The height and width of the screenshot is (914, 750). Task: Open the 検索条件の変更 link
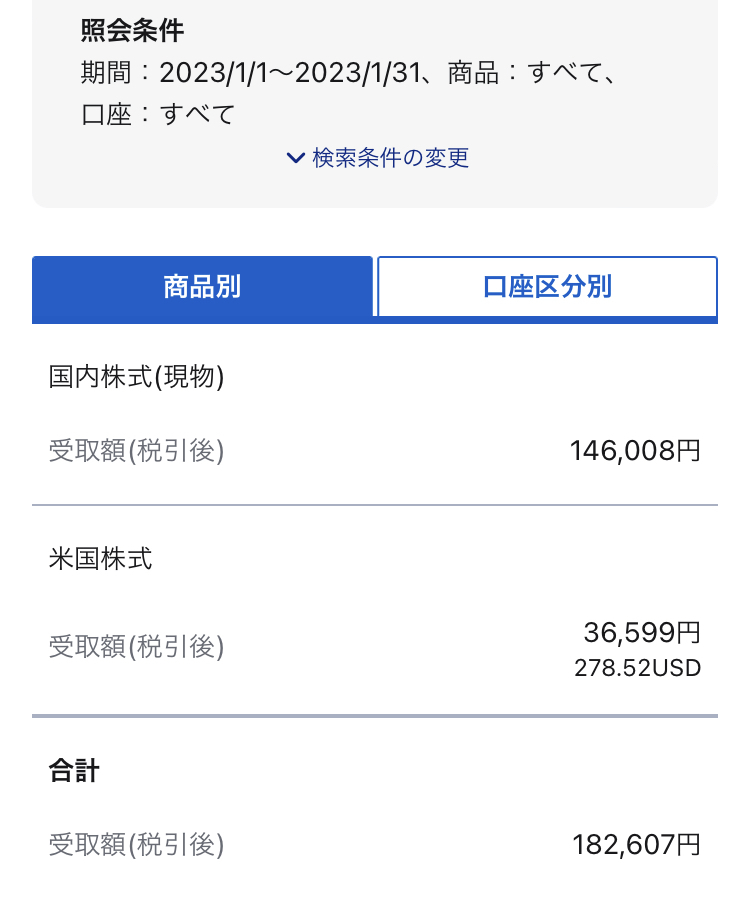pyautogui.click(x=390, y=158)
